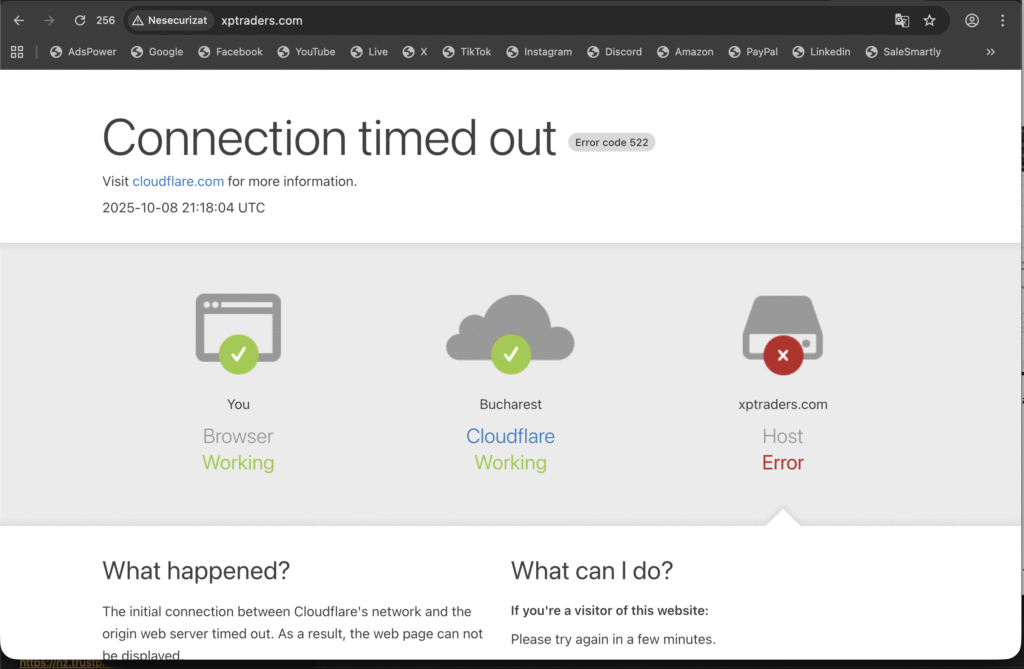Follow the cloudflare.com link

coord(178,182)
